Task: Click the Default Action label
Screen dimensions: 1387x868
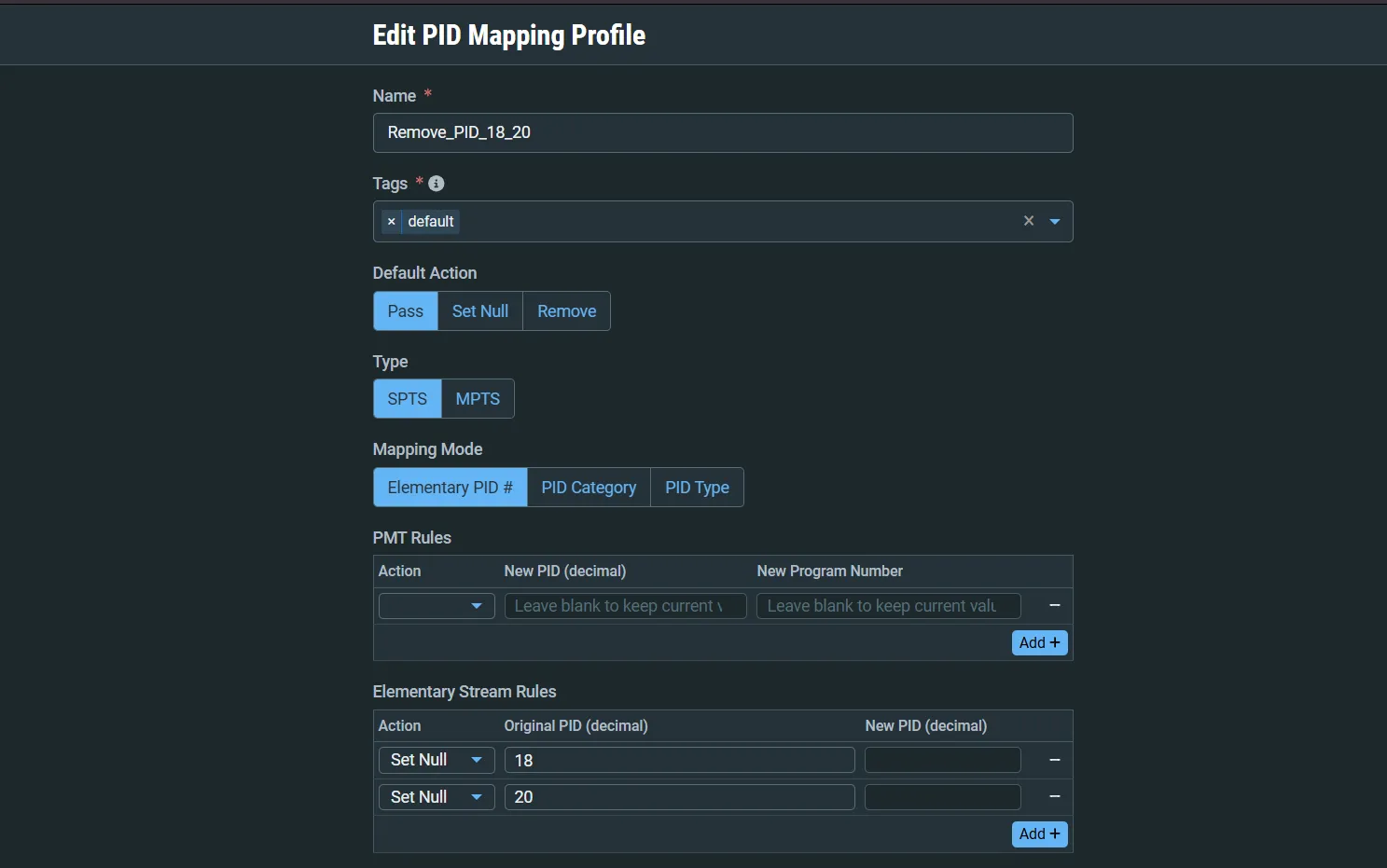Action: [x=424, y=273]
